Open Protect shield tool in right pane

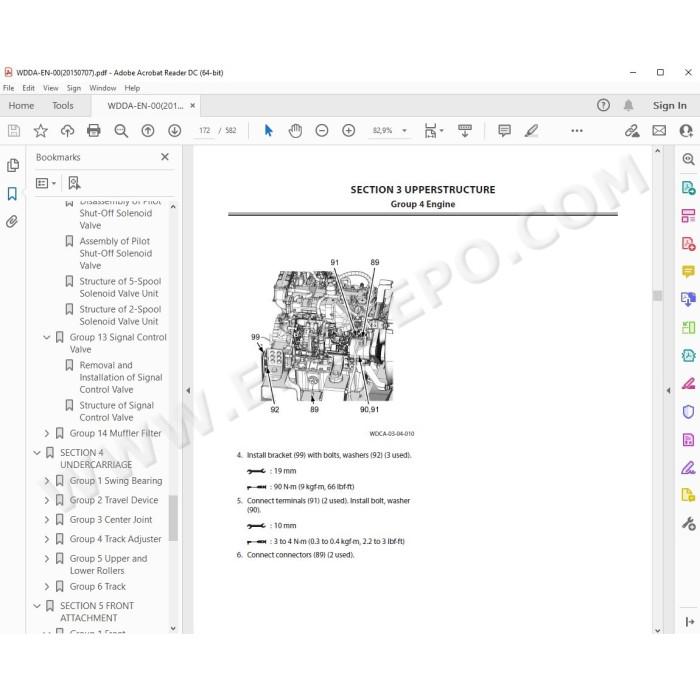688,411
